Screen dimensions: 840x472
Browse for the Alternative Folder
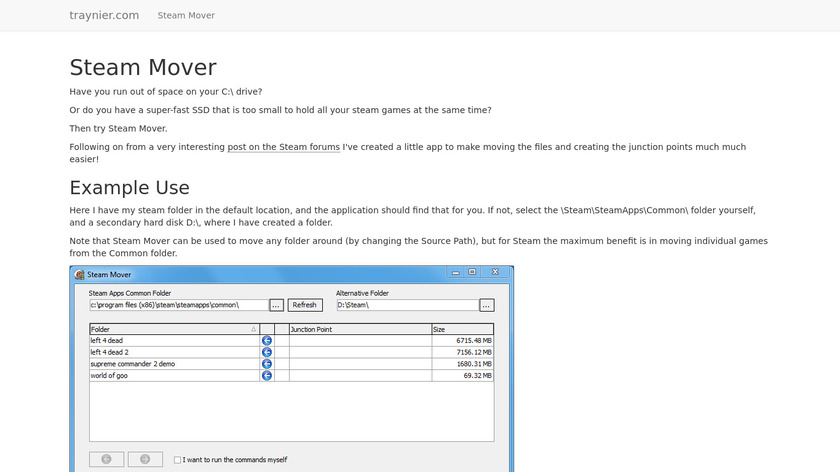tap(486, 305)
